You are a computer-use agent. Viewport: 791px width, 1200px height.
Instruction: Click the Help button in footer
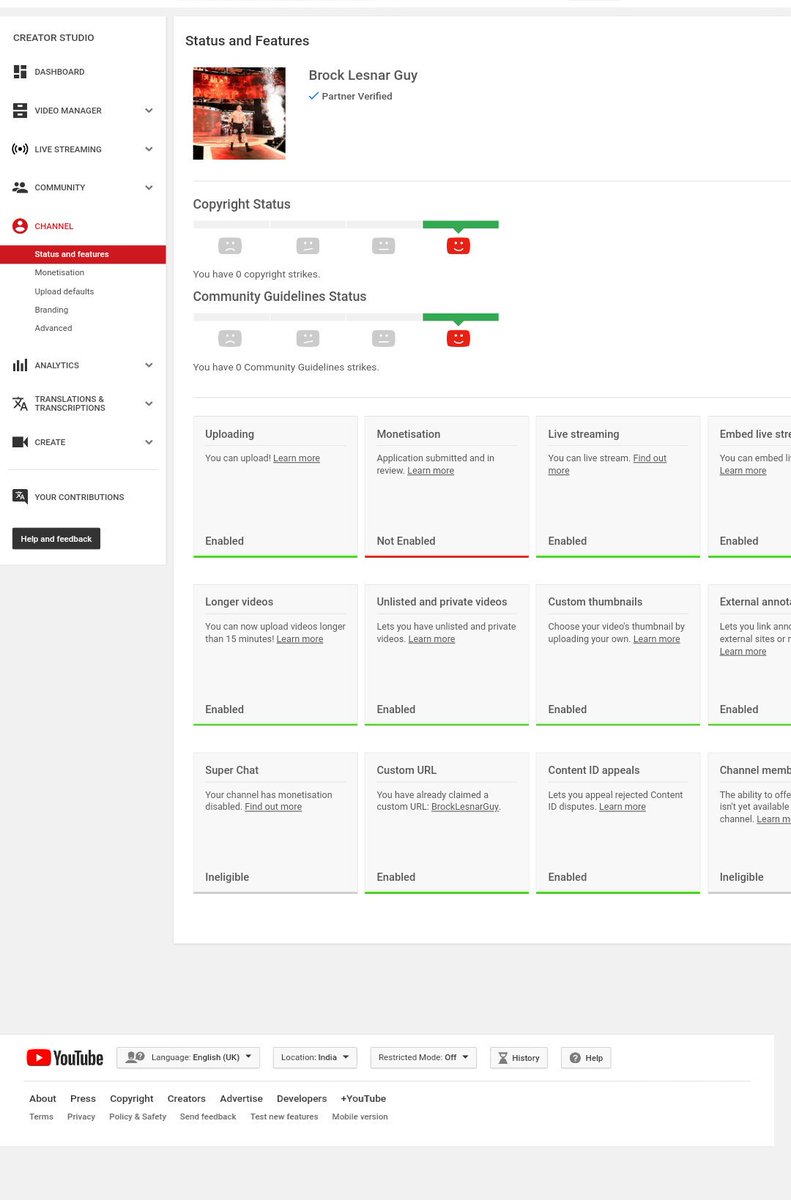pyautogui.click(x=586, y=1058)
